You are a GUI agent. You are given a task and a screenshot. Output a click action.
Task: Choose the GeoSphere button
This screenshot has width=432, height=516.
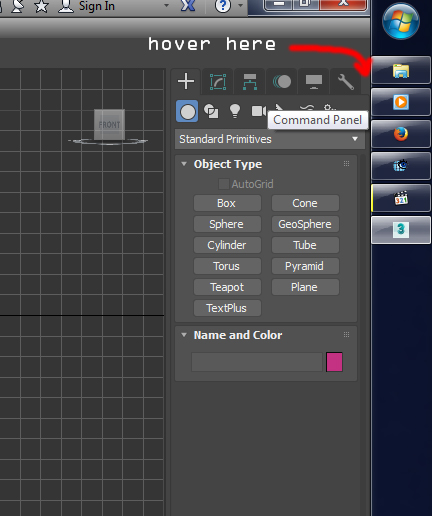pyautogui.click(x=305, y=224)
